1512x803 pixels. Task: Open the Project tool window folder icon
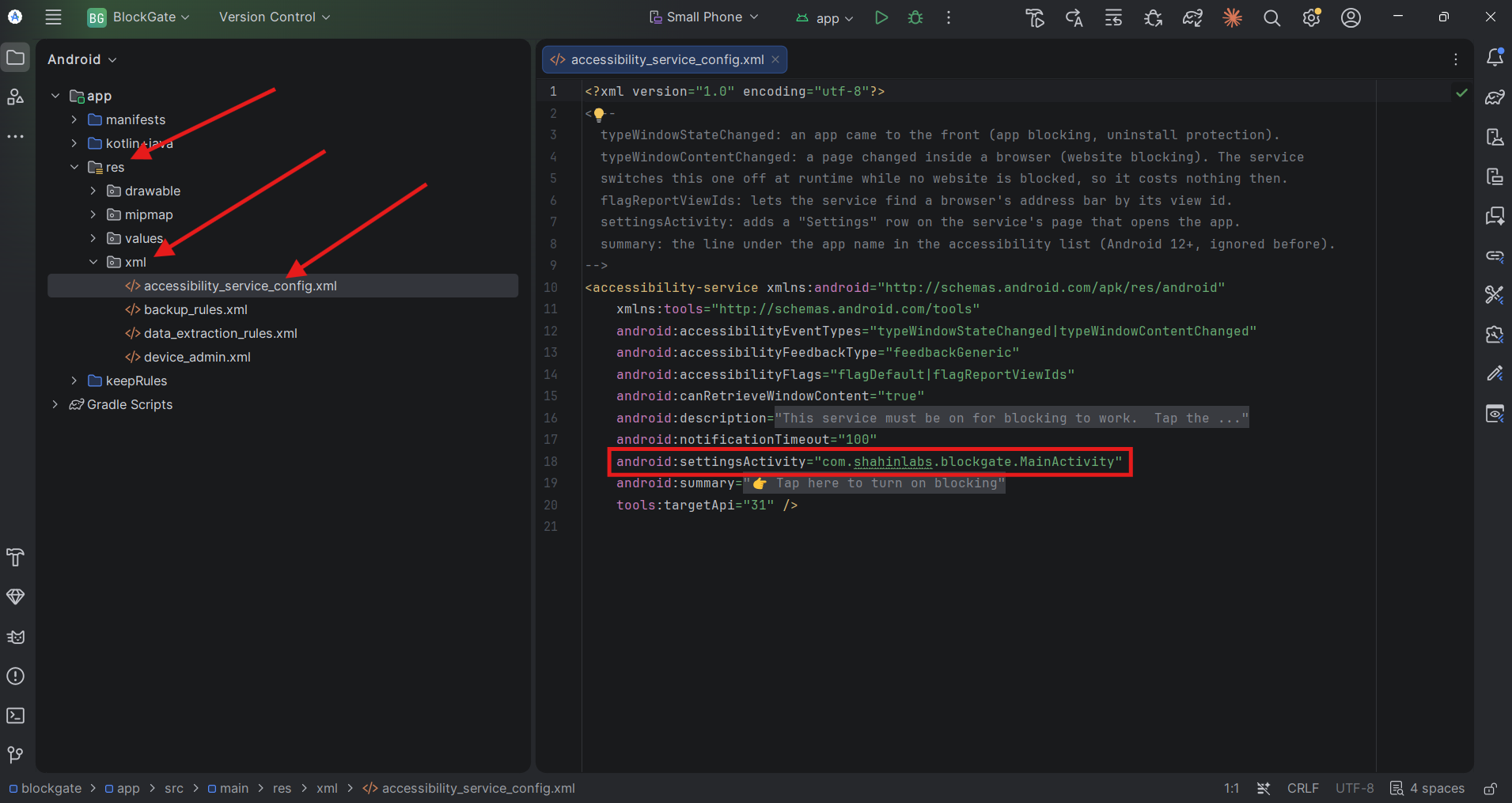(15, 57)
